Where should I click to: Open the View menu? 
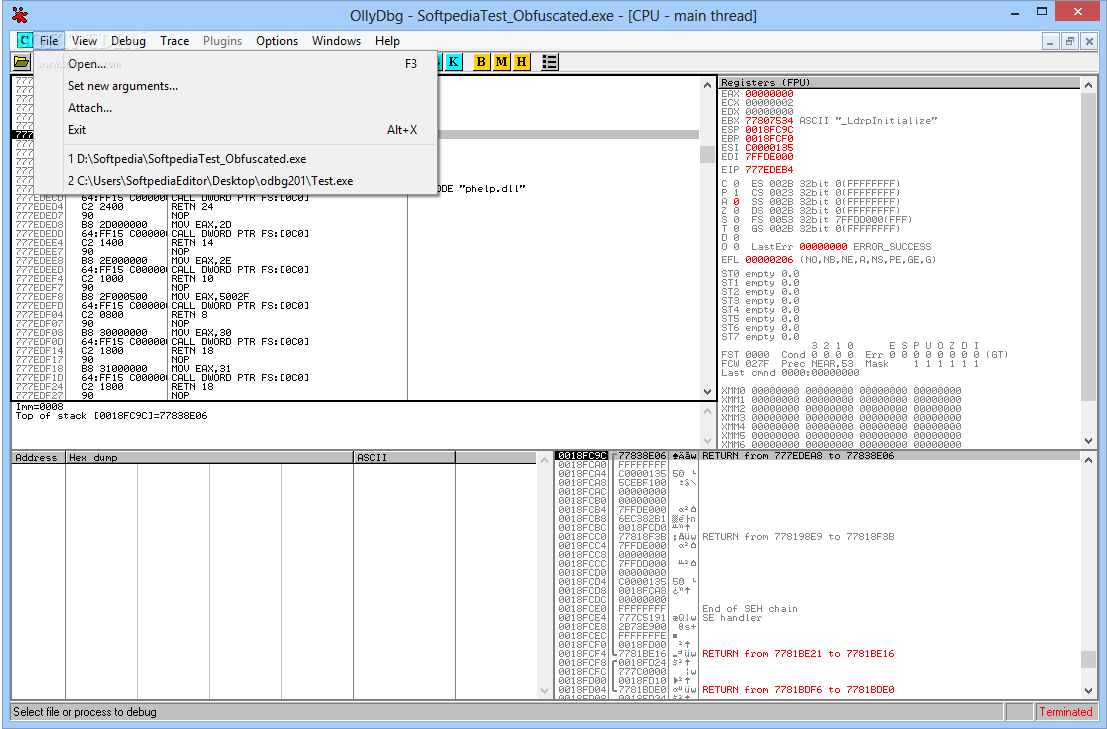click(x=84, y=40)
